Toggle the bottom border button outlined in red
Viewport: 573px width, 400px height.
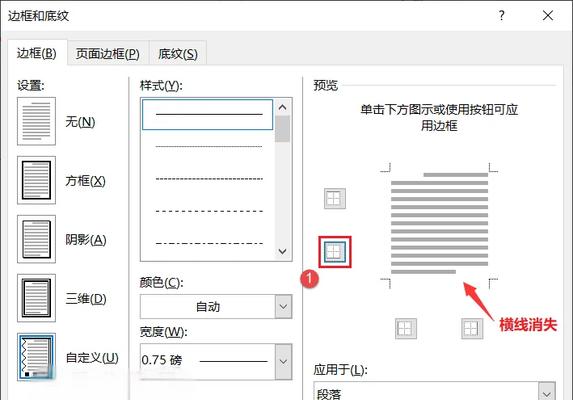335,252
